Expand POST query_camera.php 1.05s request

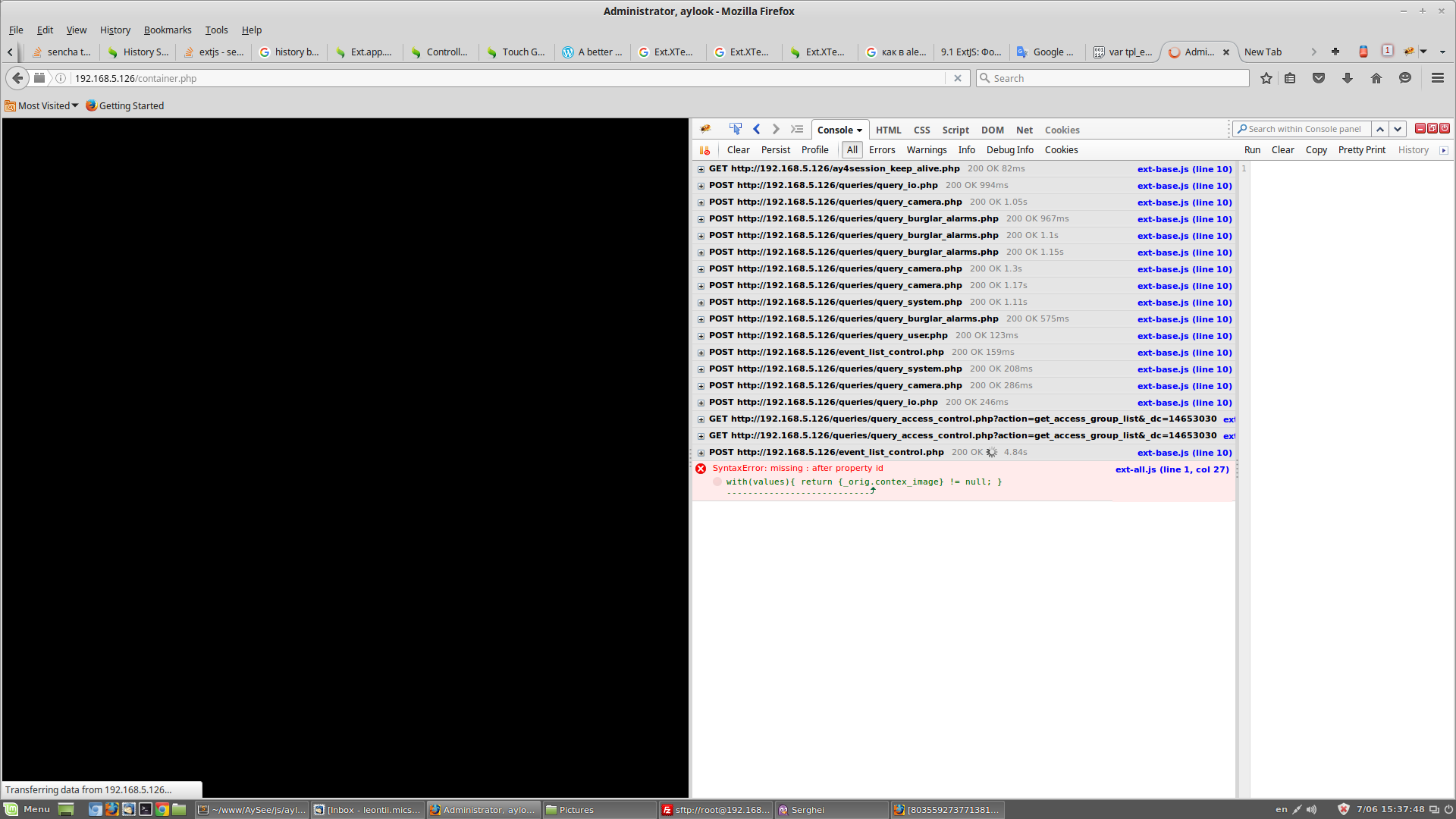pyautogui.click(x=701, y=202)
